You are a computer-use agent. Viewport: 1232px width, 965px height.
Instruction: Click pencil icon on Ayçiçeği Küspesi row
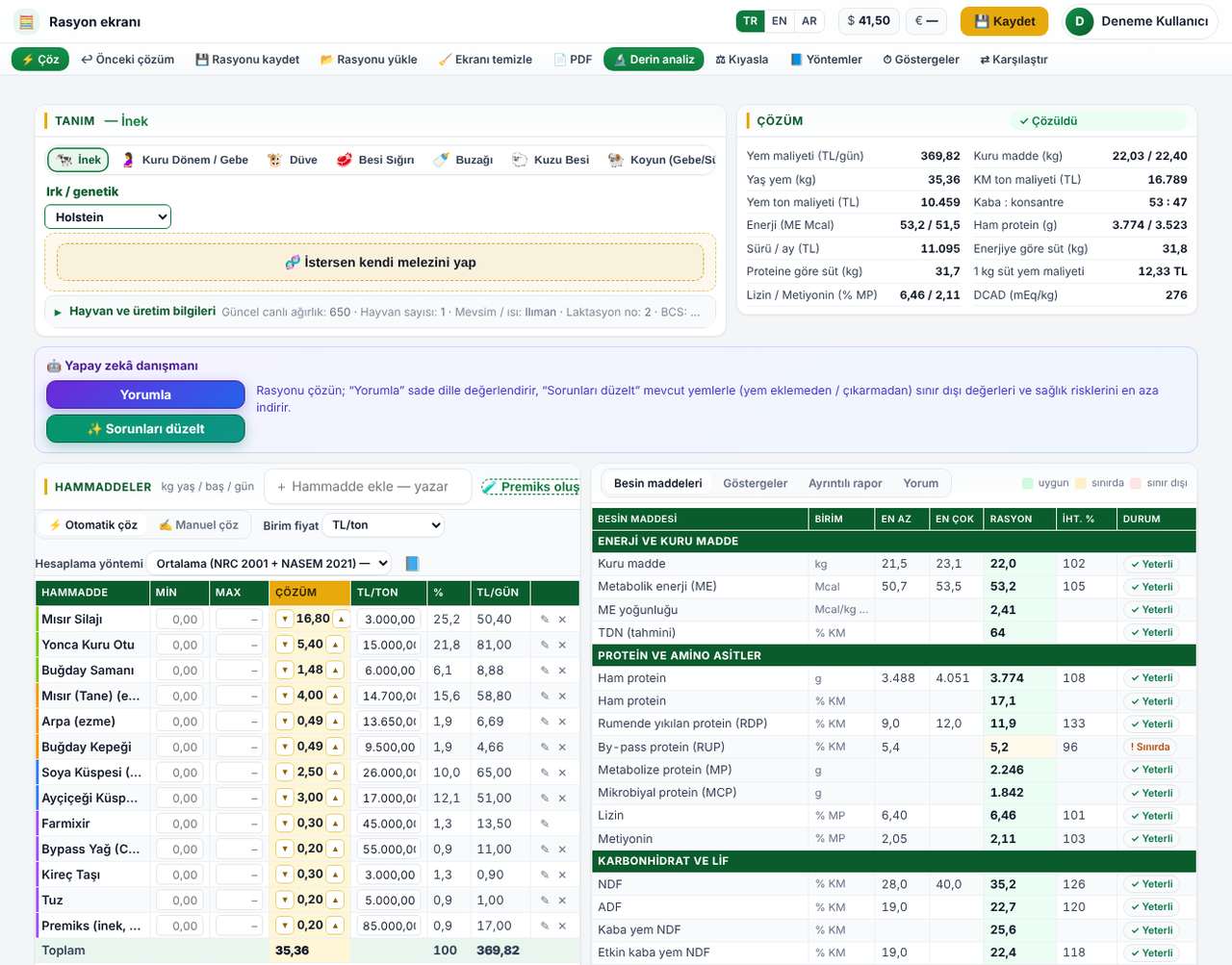click(x=545, y=799)
